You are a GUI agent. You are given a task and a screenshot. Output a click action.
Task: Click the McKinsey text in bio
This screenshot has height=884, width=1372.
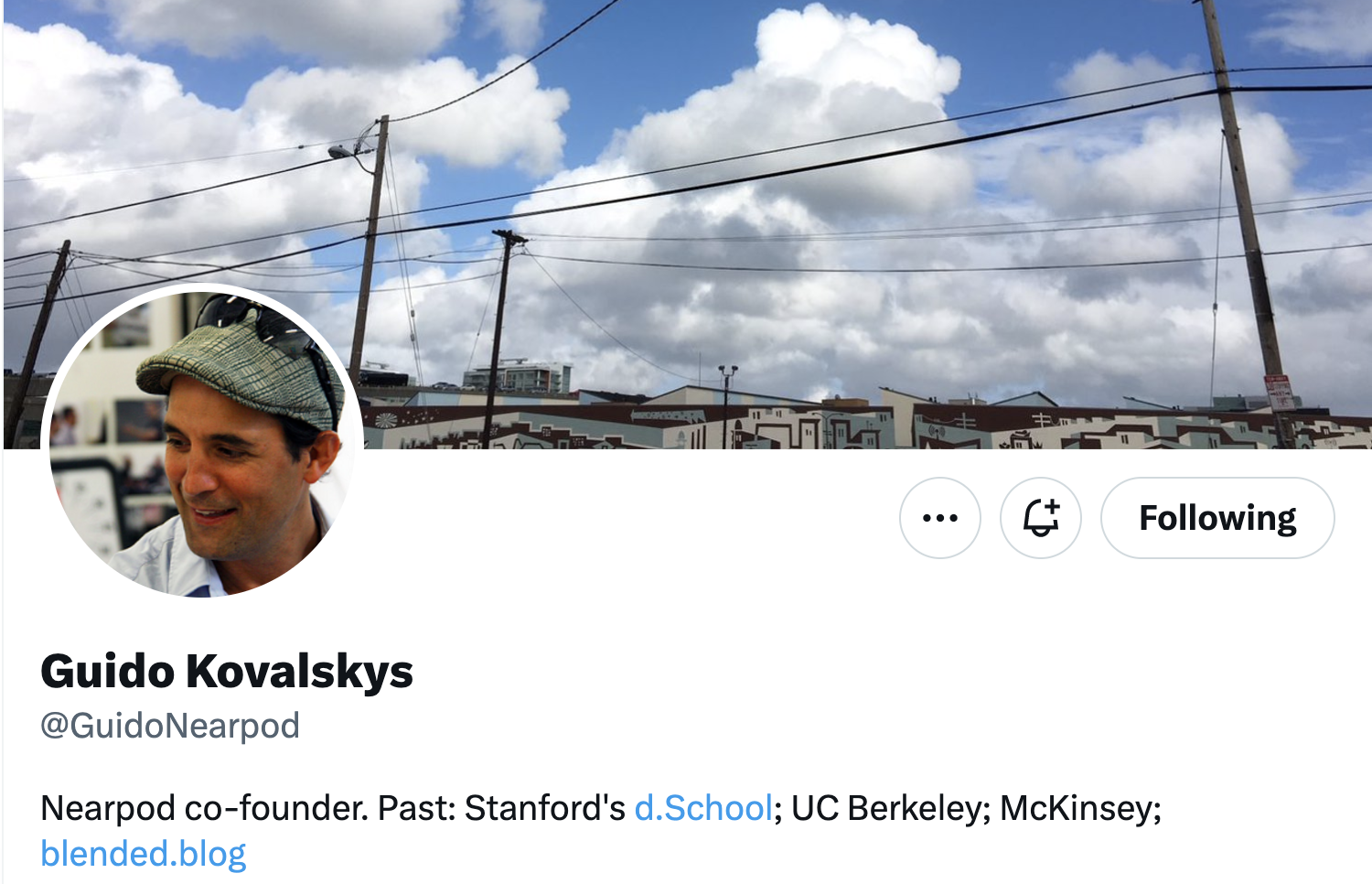tap(1079, 809)
